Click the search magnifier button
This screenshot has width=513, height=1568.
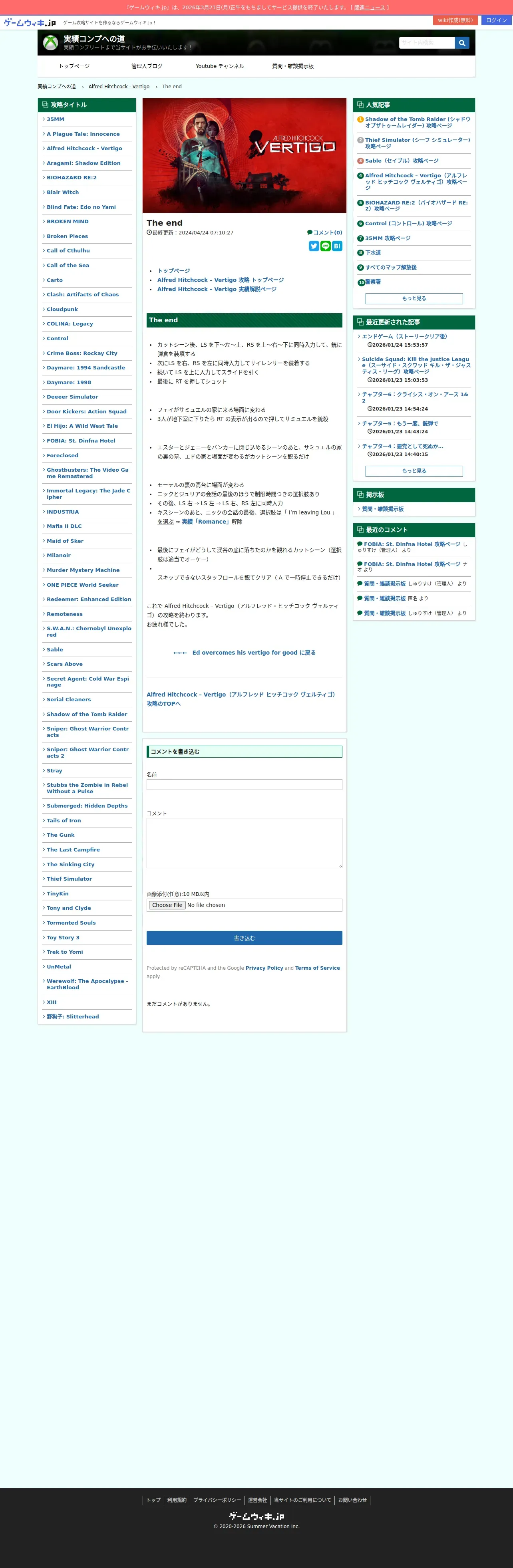[462, 43]
